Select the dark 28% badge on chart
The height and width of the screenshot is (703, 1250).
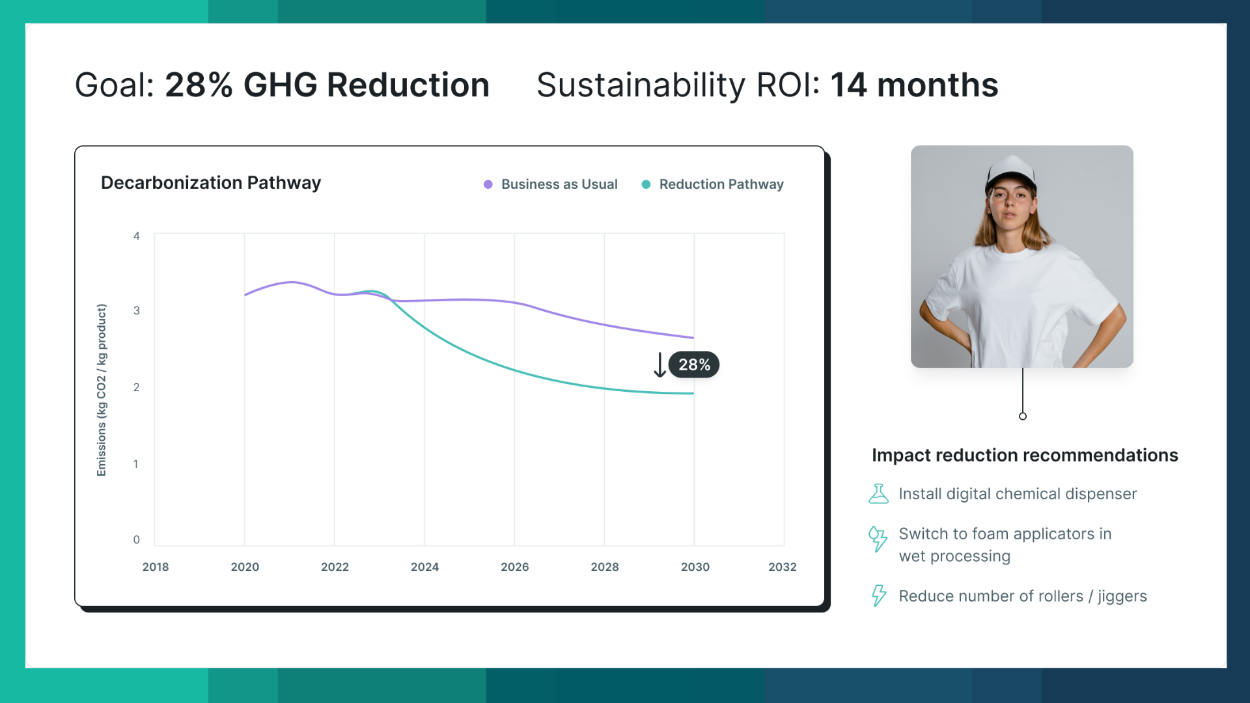694,365
